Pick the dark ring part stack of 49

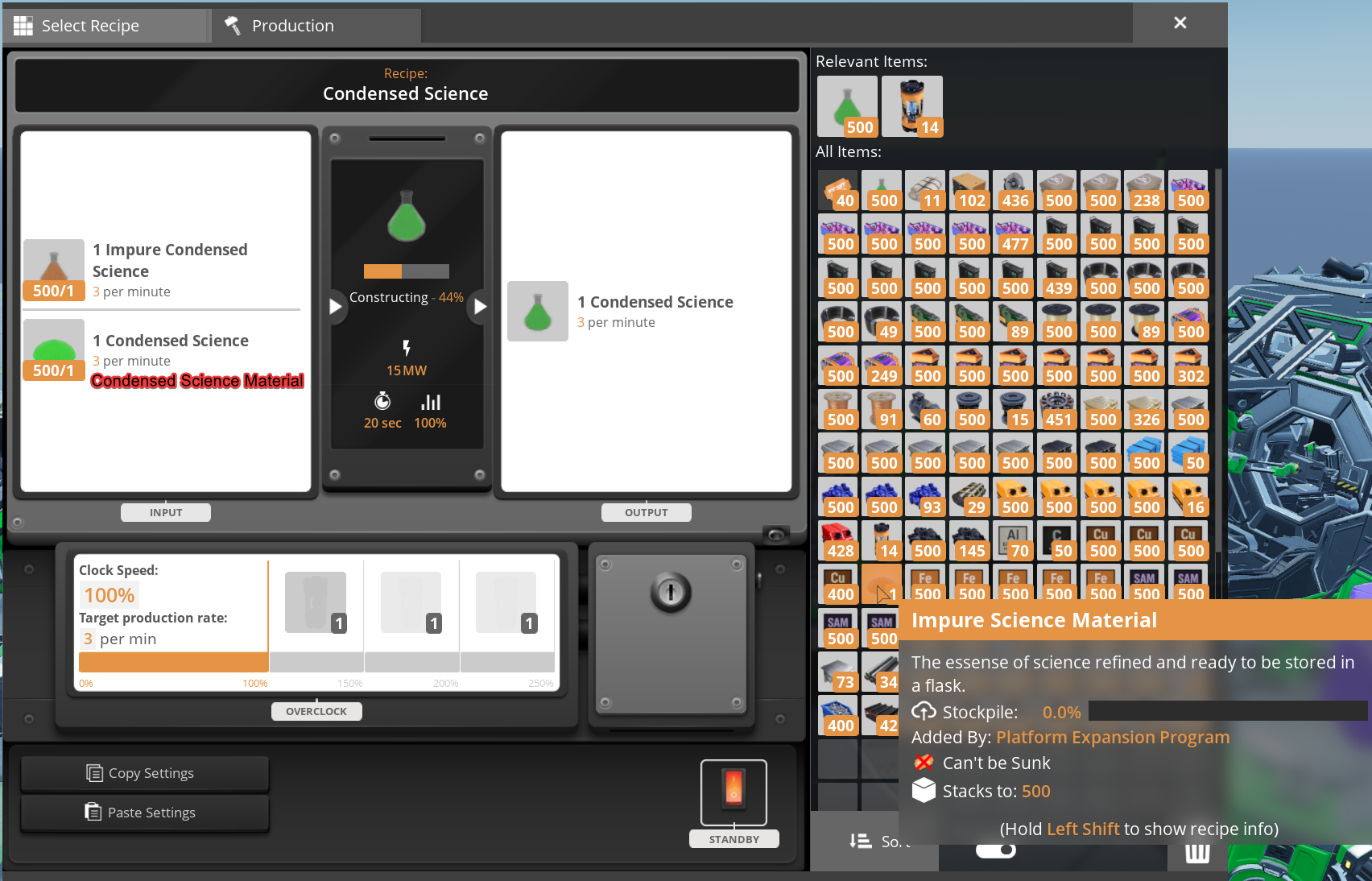pos(882,321)
